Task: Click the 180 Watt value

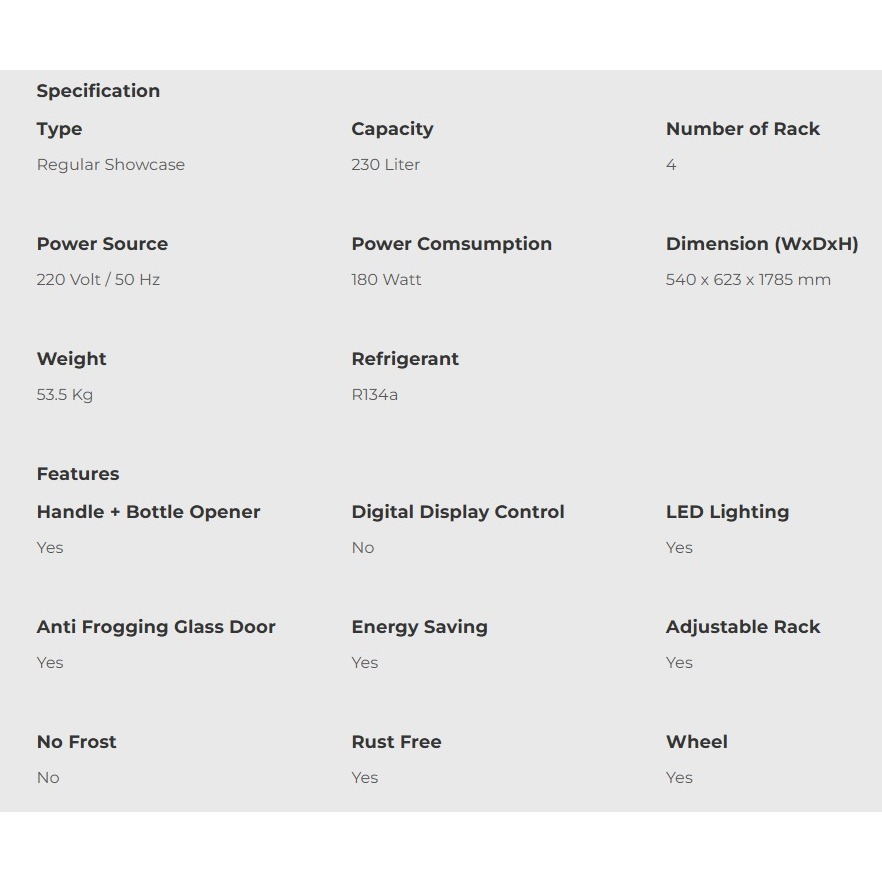Action: (x=386, y=280)
